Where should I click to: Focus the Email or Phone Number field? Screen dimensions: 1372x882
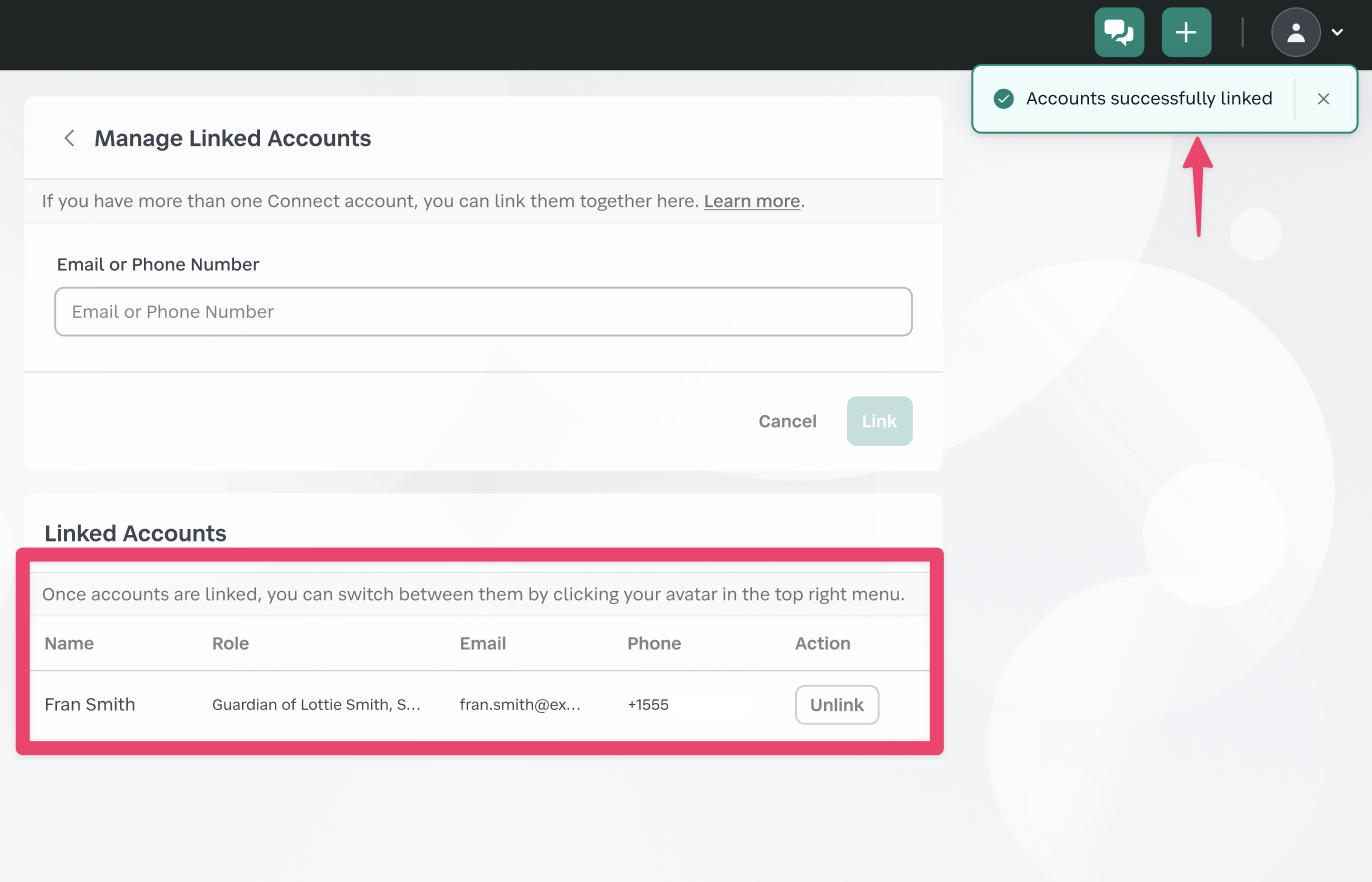[483, 312]
